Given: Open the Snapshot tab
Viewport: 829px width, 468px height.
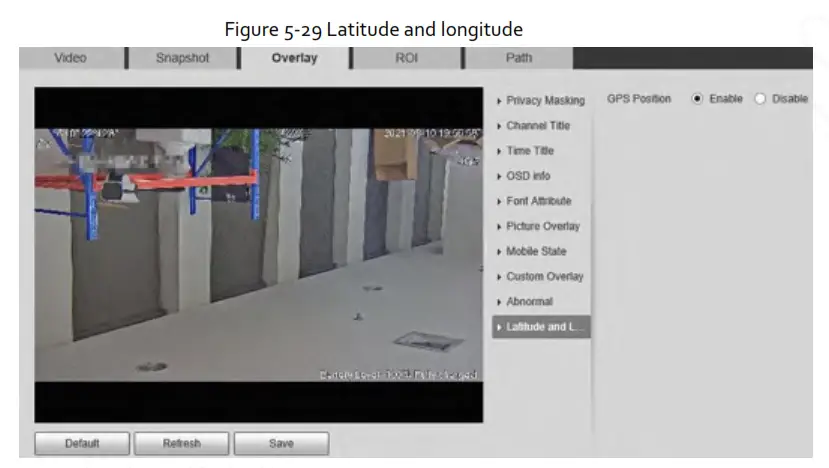Looking at the screenshot, I should [x=183, y=58].
